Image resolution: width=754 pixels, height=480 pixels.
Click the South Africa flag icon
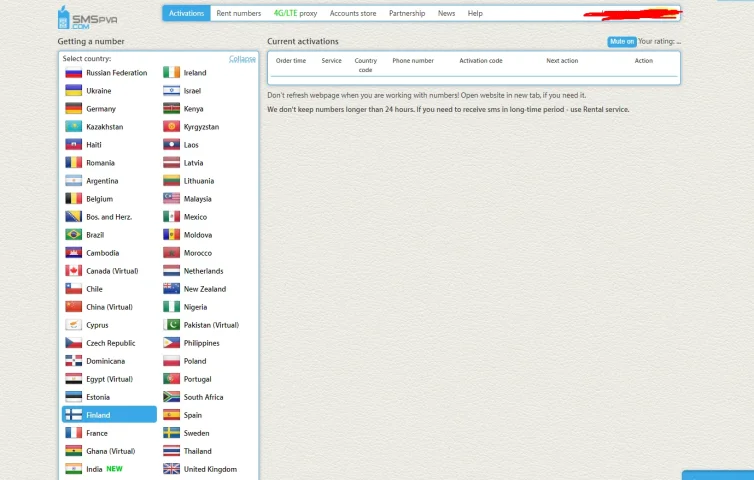coord(171,397)
